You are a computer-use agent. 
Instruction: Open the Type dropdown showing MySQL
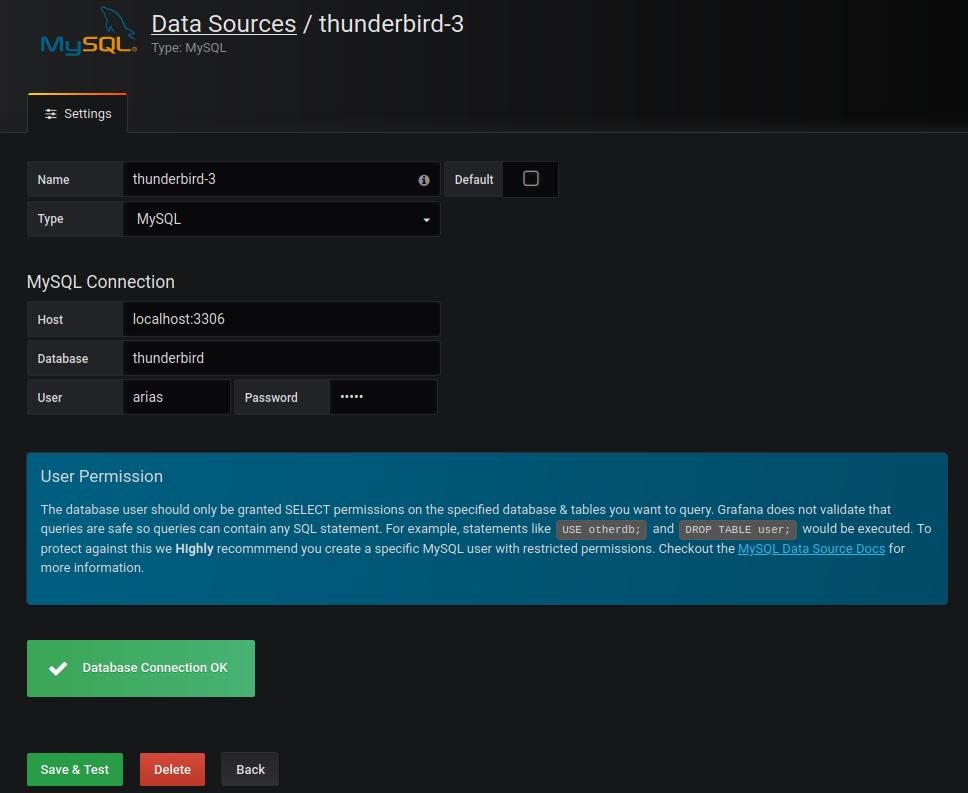pyautogui.click(x=281, y=219)
